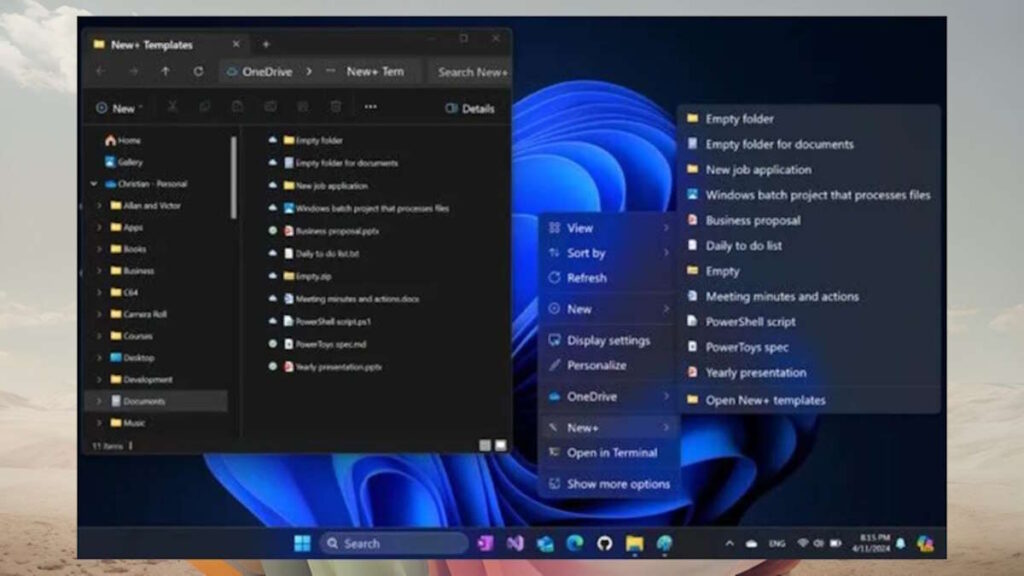The height and width of the screenshot is (576, 1024).
Task: Select the Desktop folder in sidebar
Action: point(133,357)
